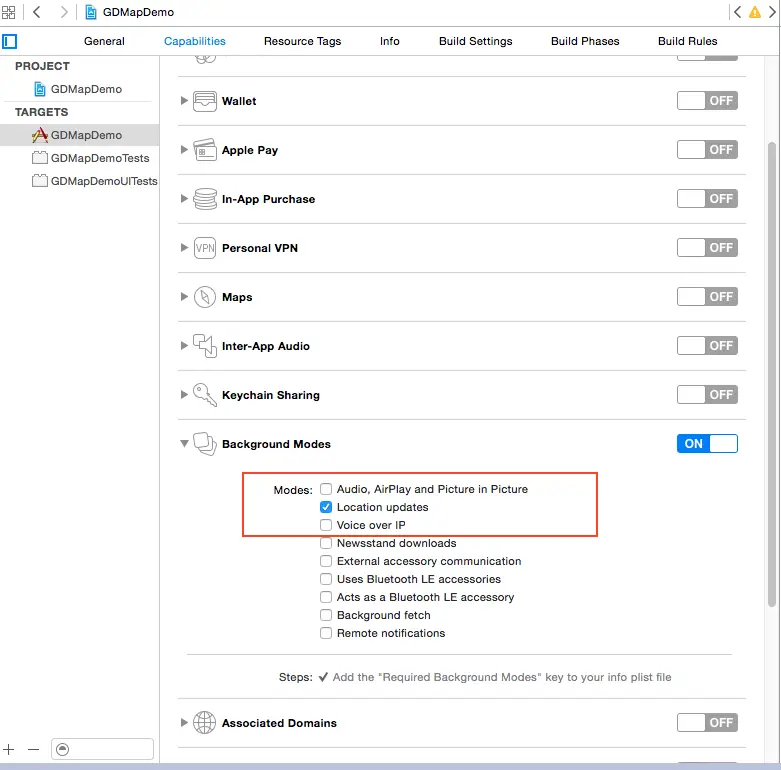Enable the In-App Purchase switch
Image resolution: width=781 pixels, height=770 pixels.
click(x=707, y=199)
